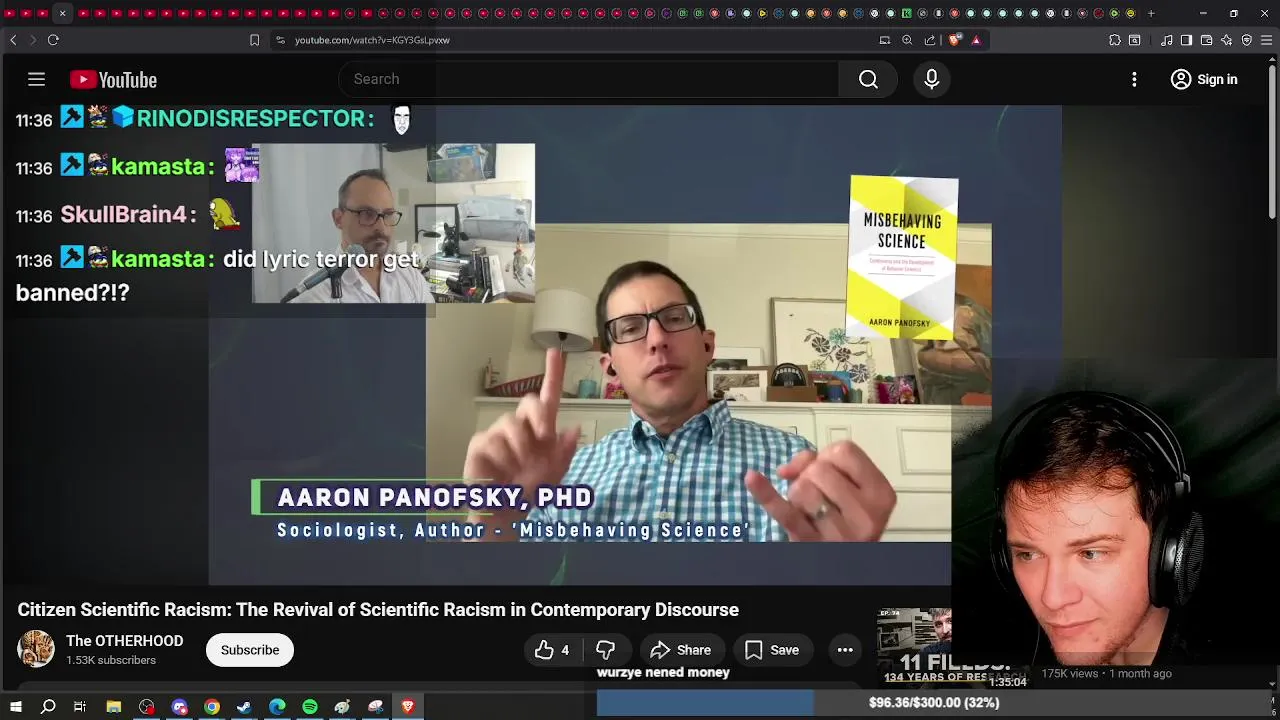Image resolution: width=1280 pixels, height=720 pixels.
Task: Open more actions ellipsis under video
Action: point(845,650)
